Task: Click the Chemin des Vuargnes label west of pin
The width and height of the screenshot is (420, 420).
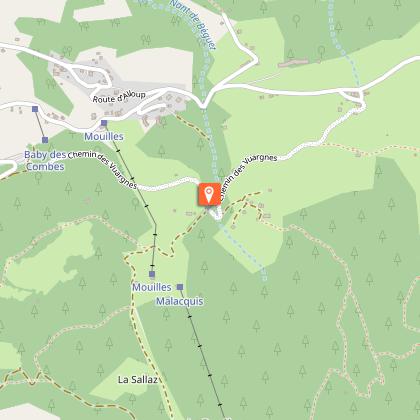Action: (x=103, y=169)
